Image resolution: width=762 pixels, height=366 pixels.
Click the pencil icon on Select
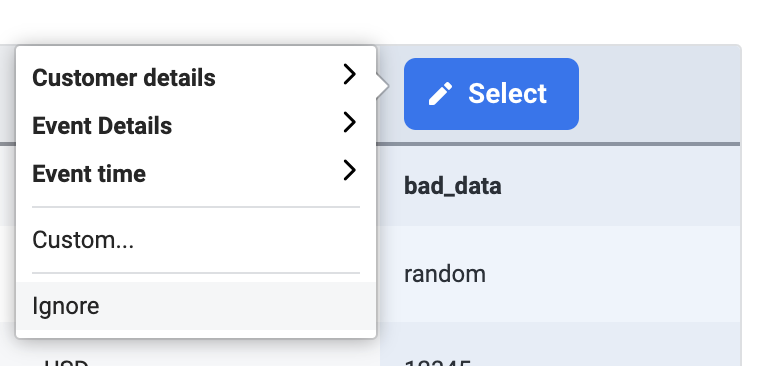(440, 94)
